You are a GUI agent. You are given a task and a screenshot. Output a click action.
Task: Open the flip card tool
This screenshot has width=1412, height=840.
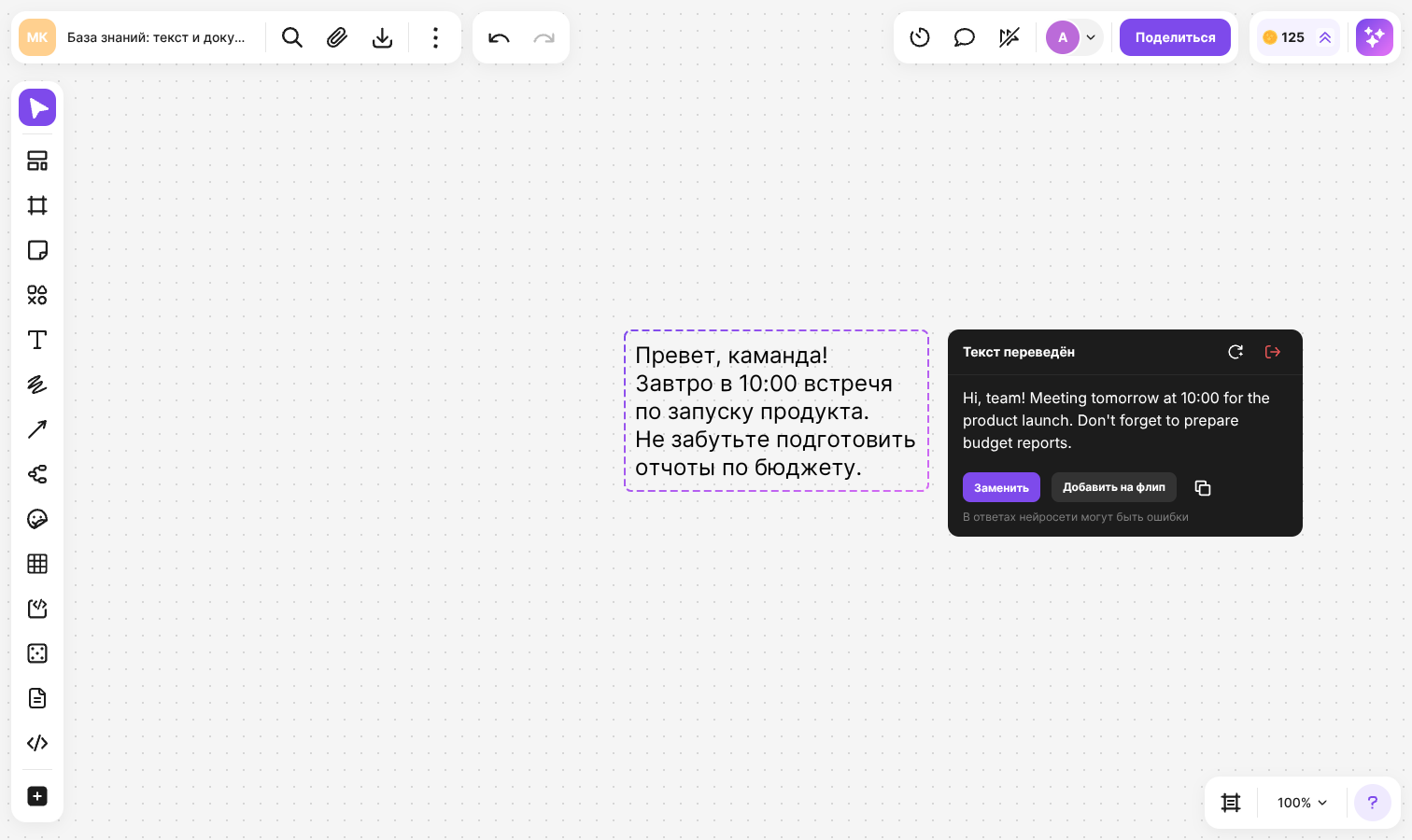[37, 609]
